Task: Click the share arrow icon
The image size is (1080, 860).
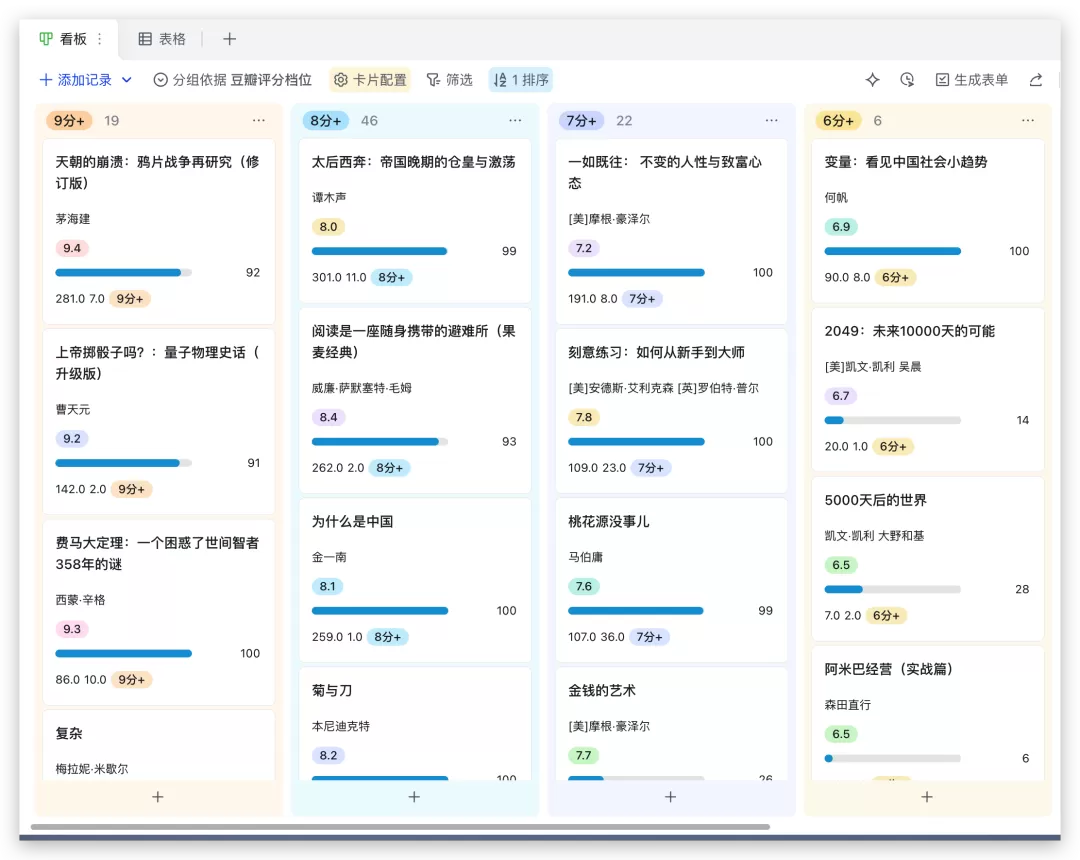Action: (1035, 80)
